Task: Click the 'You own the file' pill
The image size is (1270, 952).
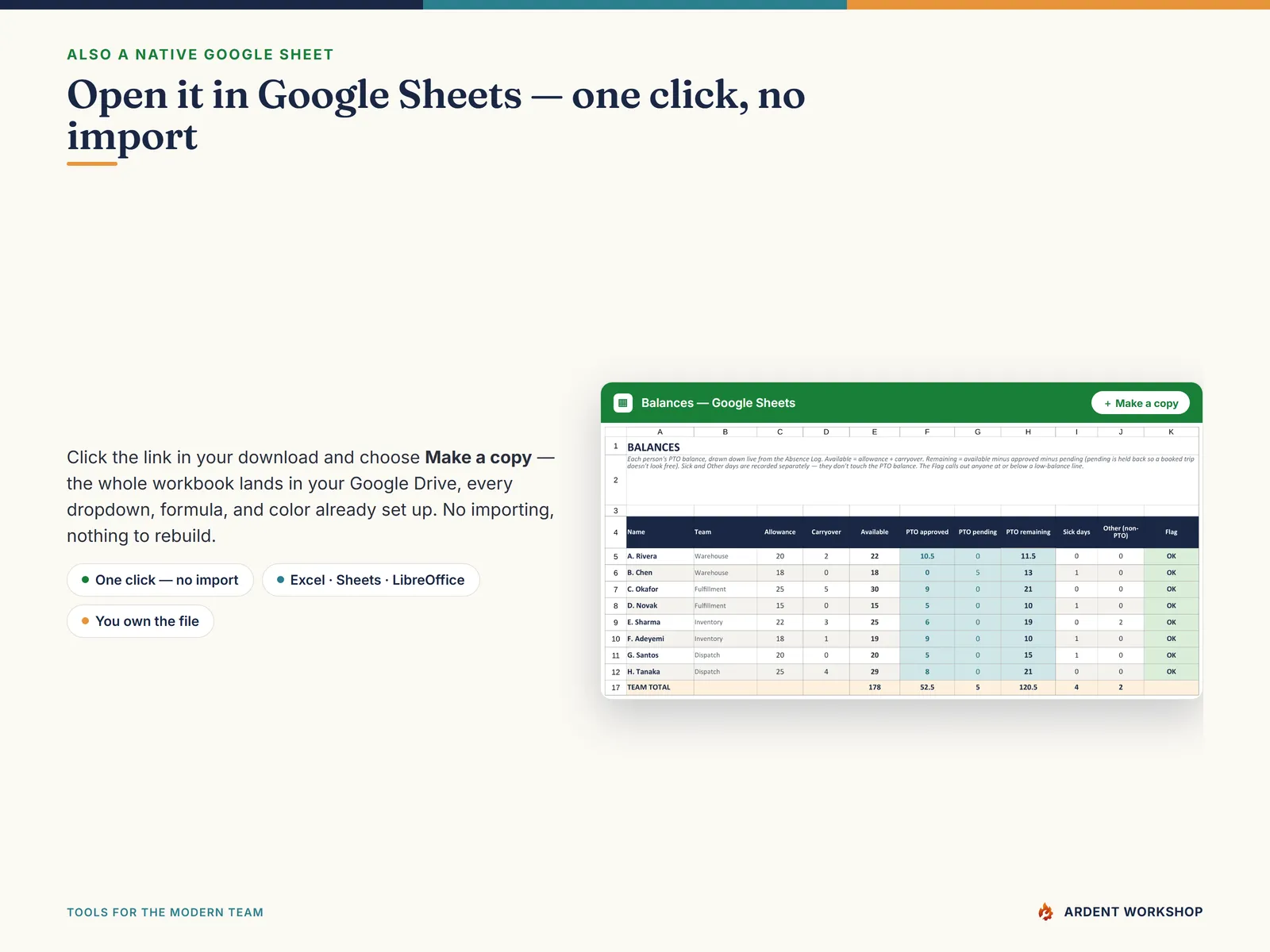Action: pos(140,621)
